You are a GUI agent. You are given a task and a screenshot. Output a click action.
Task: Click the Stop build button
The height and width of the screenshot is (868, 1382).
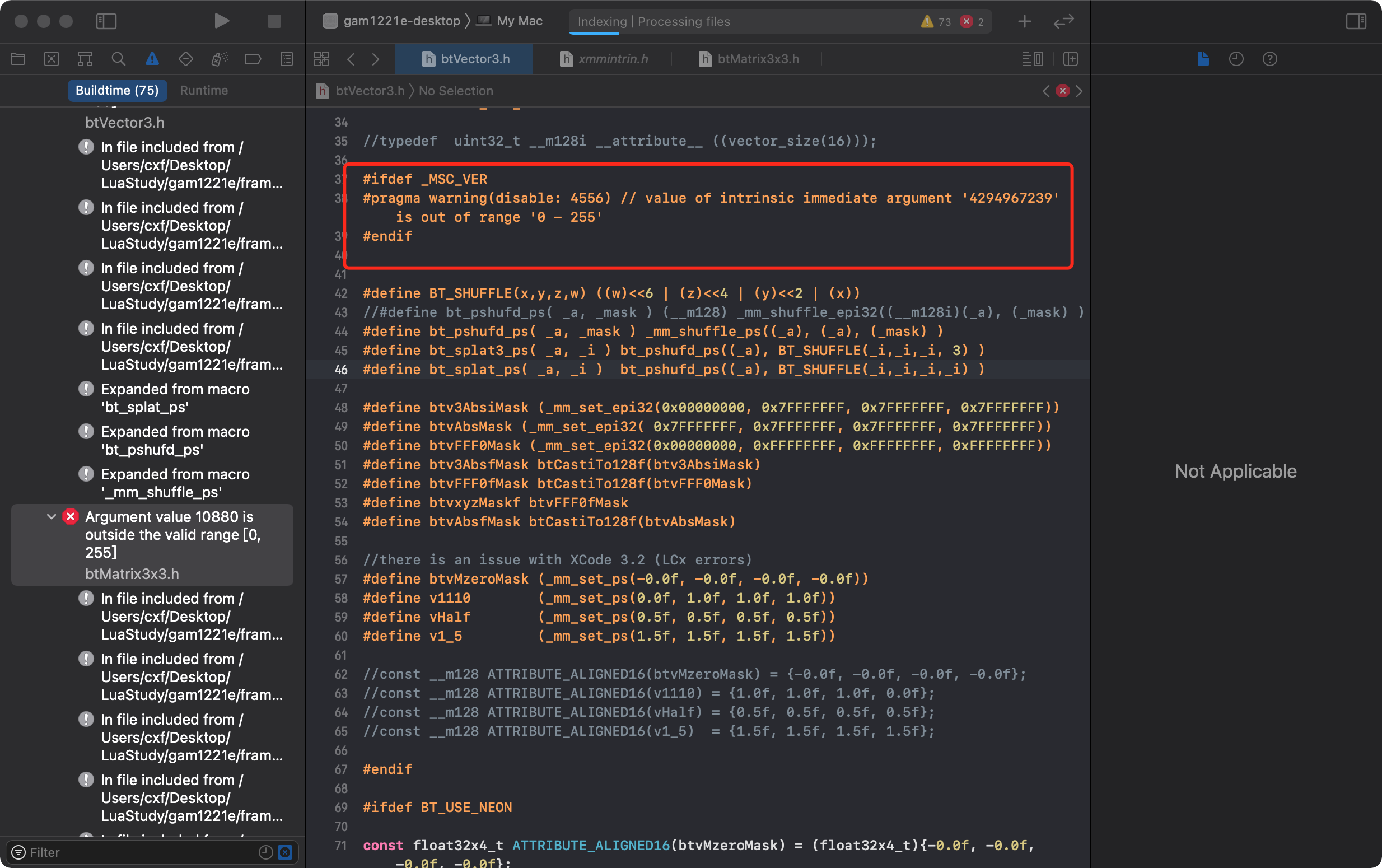tap(274, 21)
